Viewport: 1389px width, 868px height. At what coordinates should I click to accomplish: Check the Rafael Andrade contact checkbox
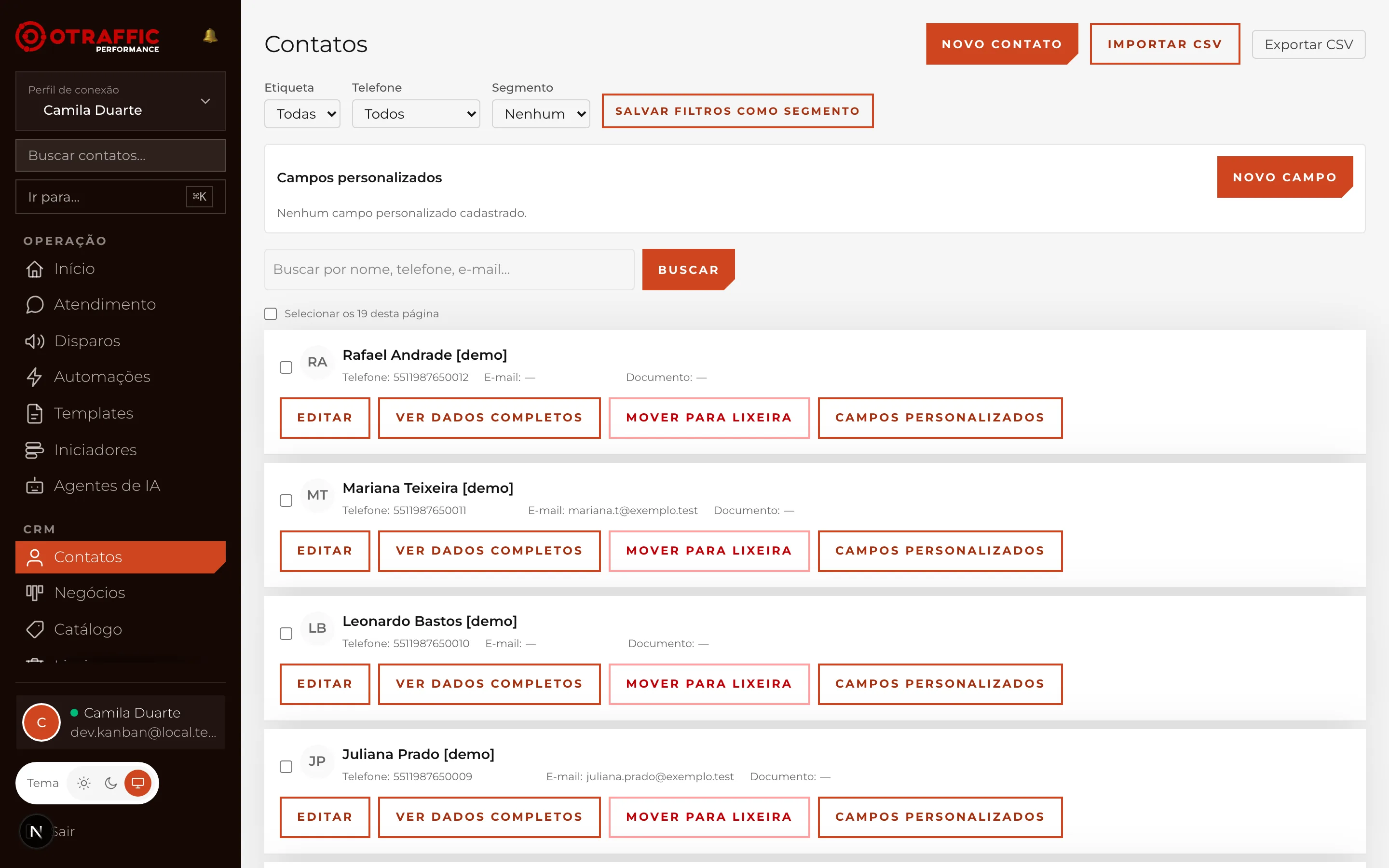click(x=286, y=367)
